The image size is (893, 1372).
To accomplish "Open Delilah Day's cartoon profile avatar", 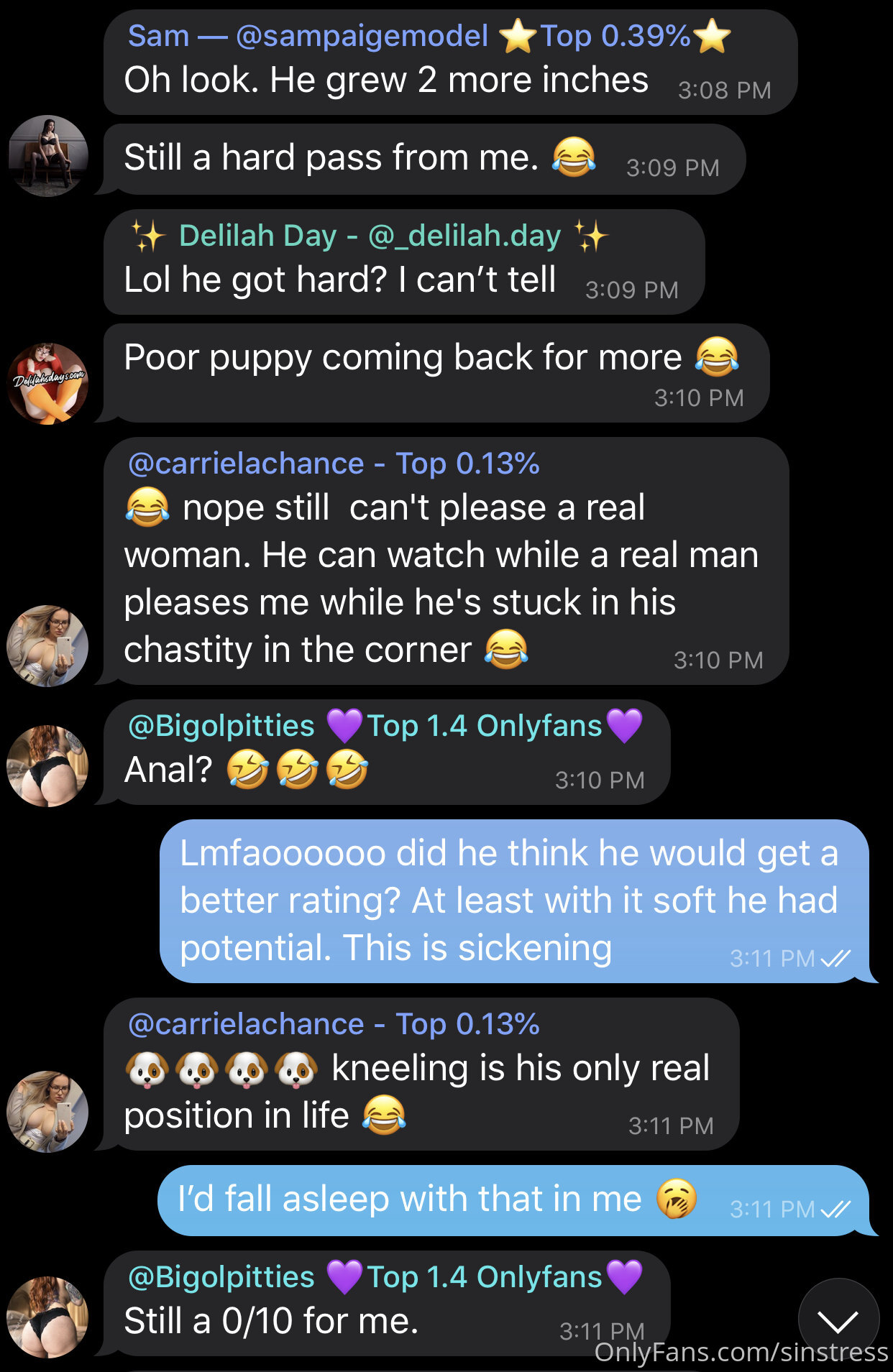I will (48, 383).
